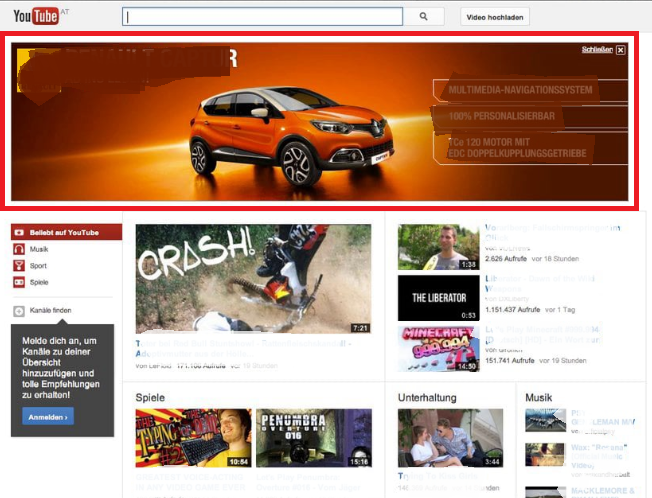
Task: Focus the YouTube search input field
Action: pyautogui.click(x=262, y=17)
